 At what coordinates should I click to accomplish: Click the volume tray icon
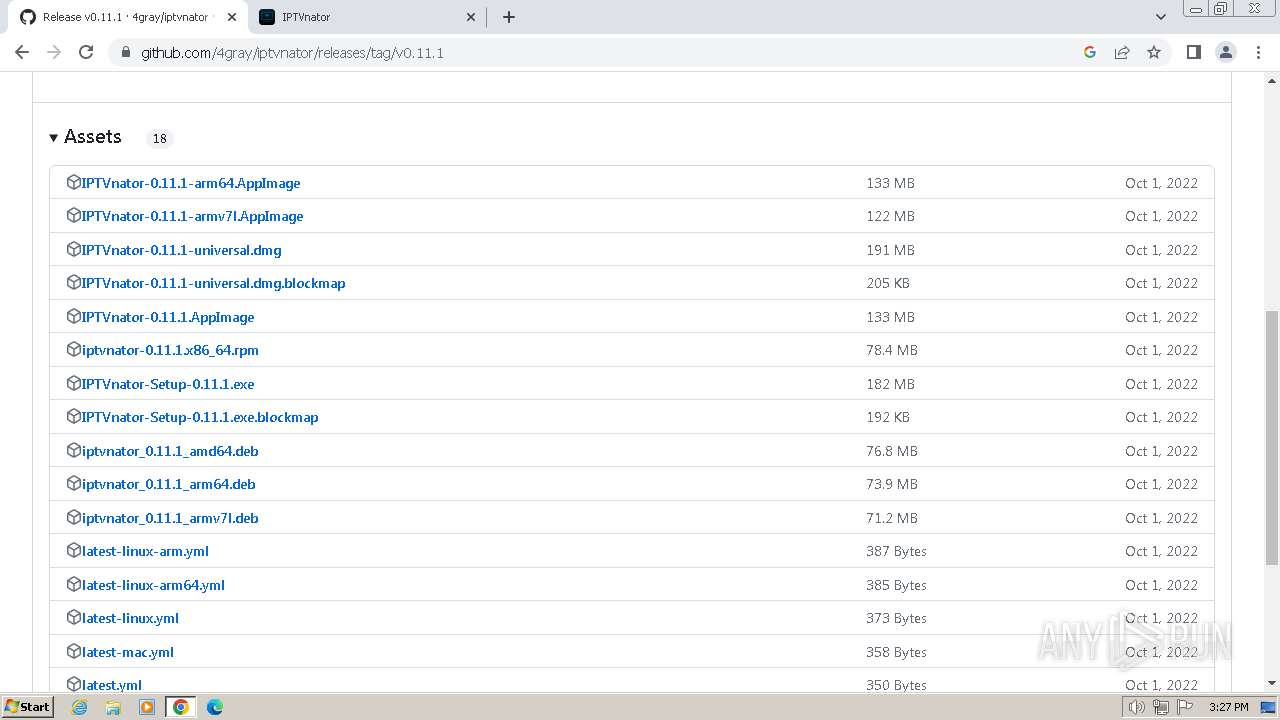coord(1137,707)
